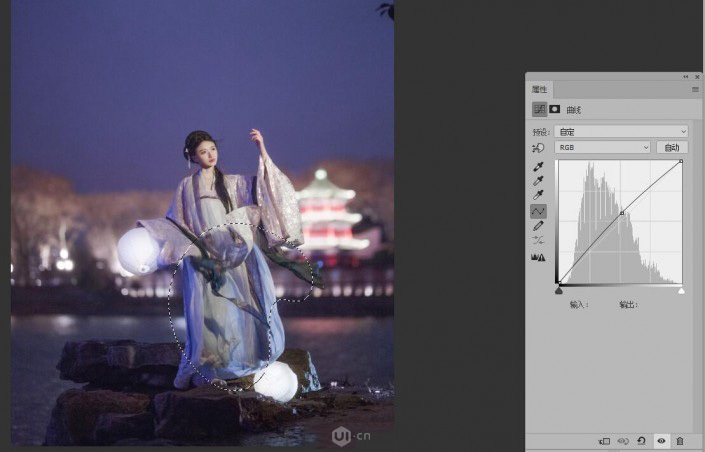The width and height of the screenshot is (705, 452).
Task: Open the preset dropdown showing 自定
Action: pyautogui.click(x=621, y=131)
